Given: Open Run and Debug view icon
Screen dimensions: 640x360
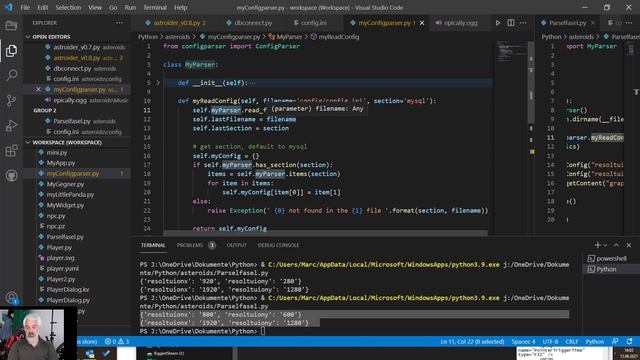Looking at the screenshot, I should tap(11, 126).
